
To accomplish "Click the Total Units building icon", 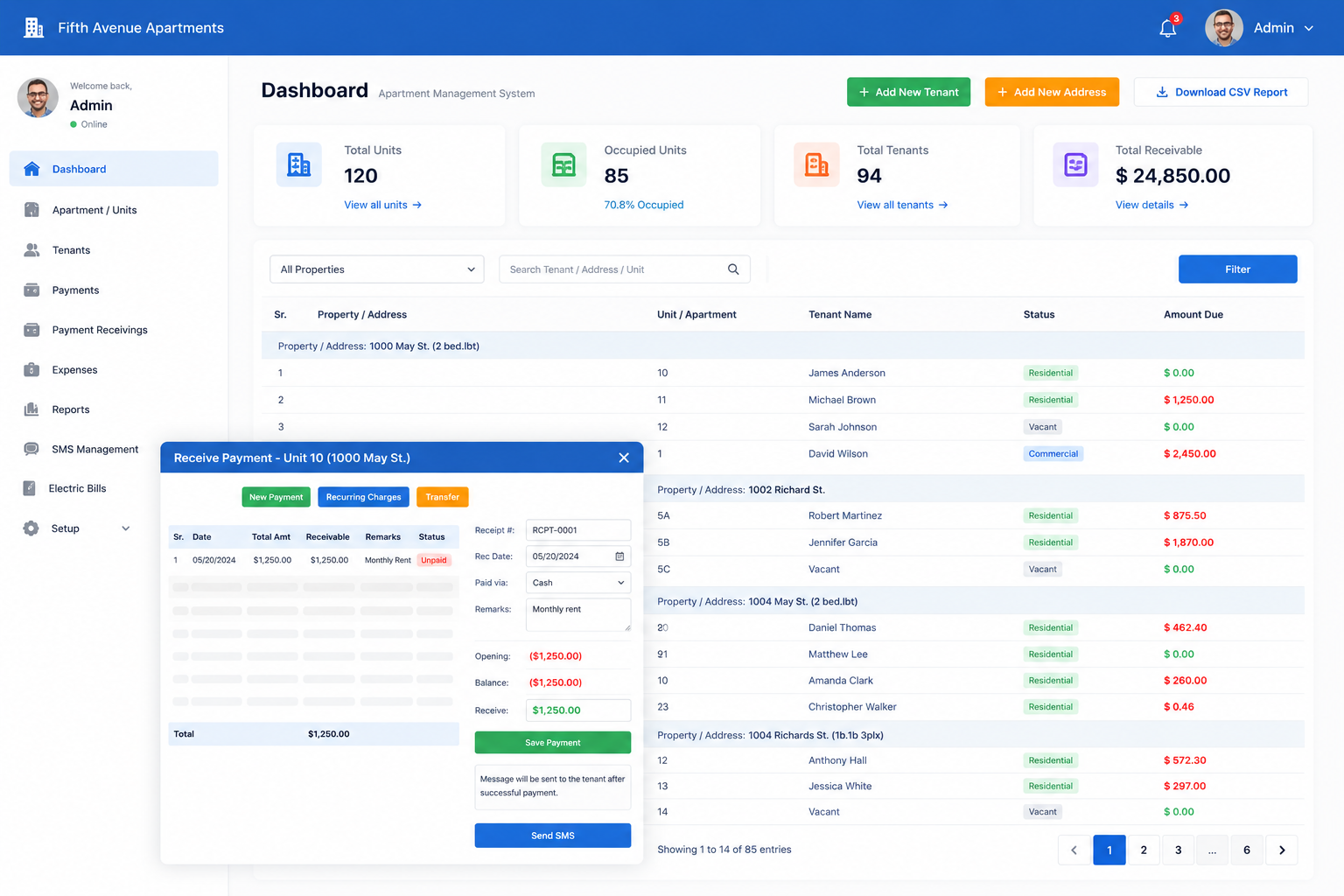I will click(299, 164).
